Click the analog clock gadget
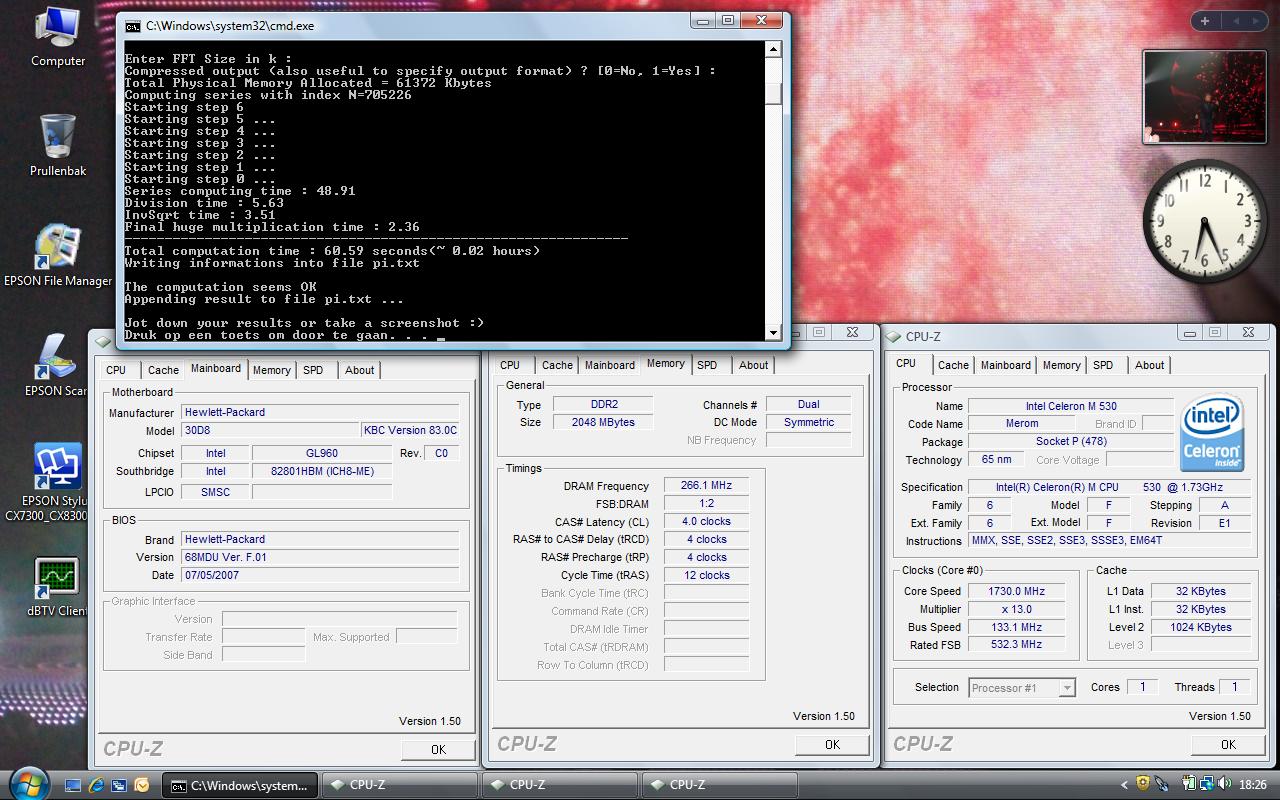Viewport: 1280px width, 800px height. click(1204, 219)
